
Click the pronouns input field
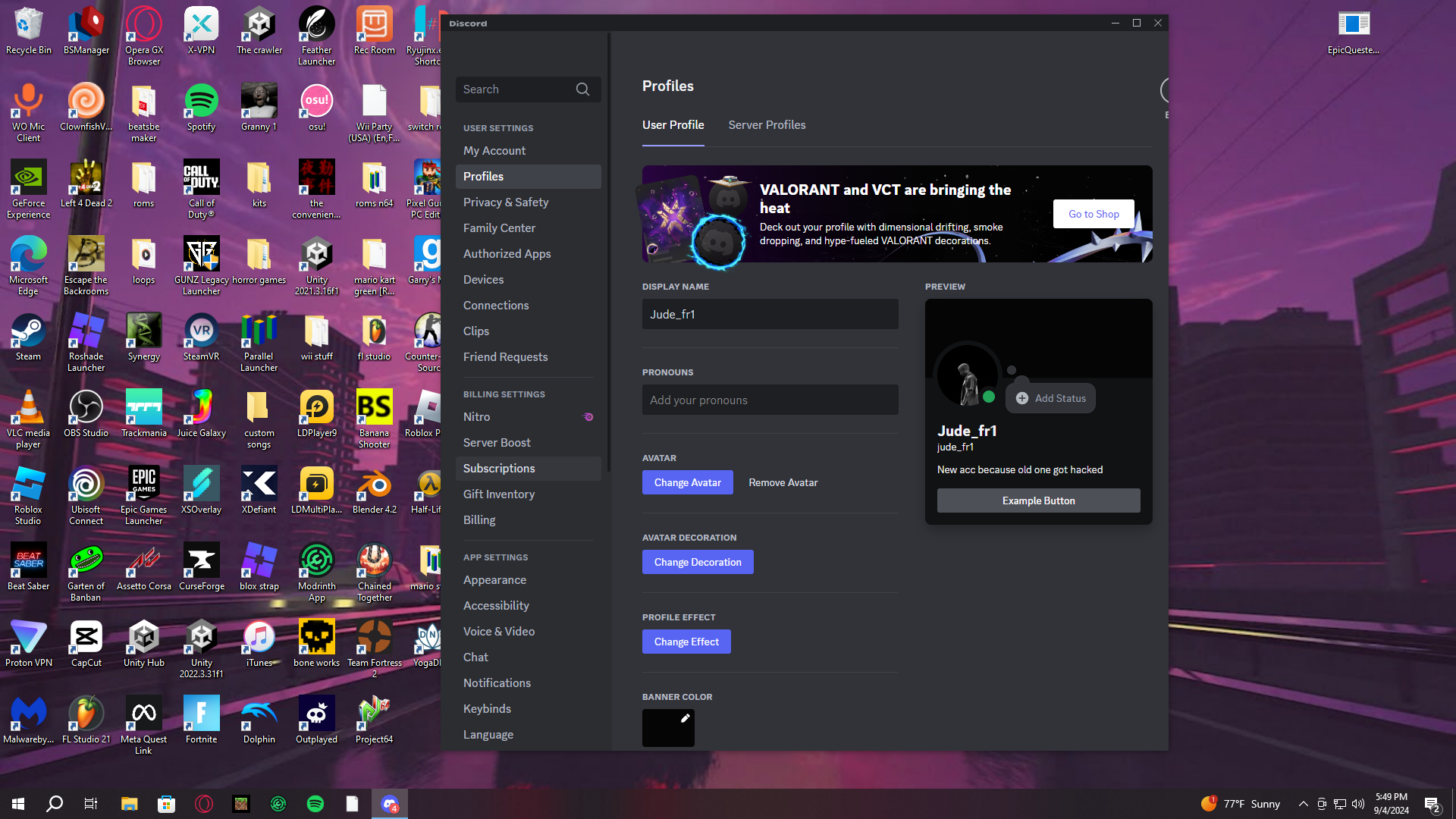pyautogui.click(x=770, y=400)
